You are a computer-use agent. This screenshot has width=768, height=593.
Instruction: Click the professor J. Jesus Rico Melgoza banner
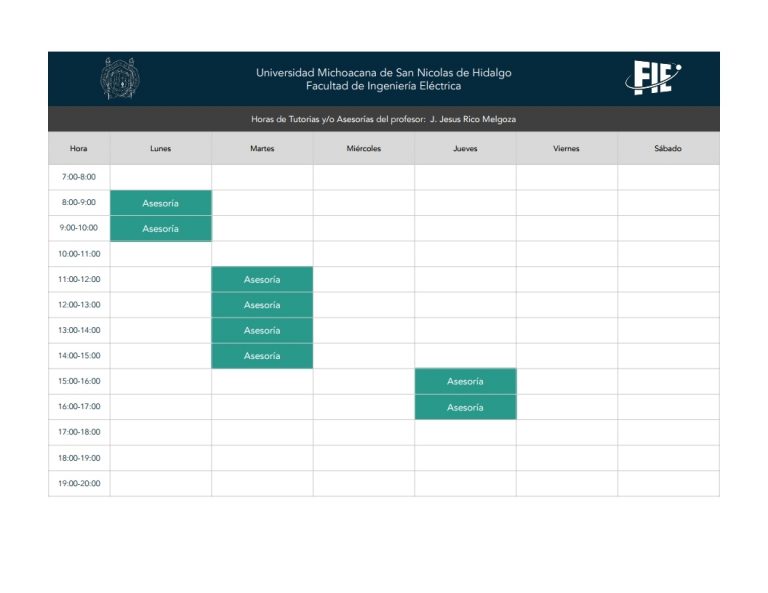pyautogui.click(x=384, y=119)
